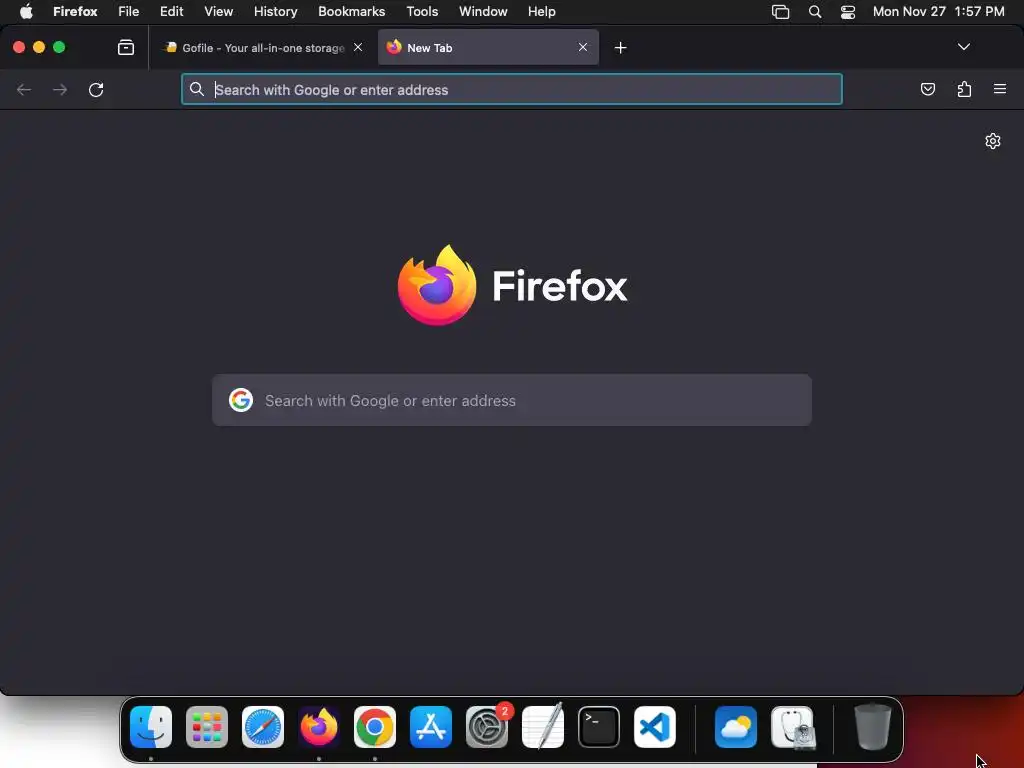Open Spotlight search in menu bar
This screenshot has width=1024, height=768.
(815, 12)
